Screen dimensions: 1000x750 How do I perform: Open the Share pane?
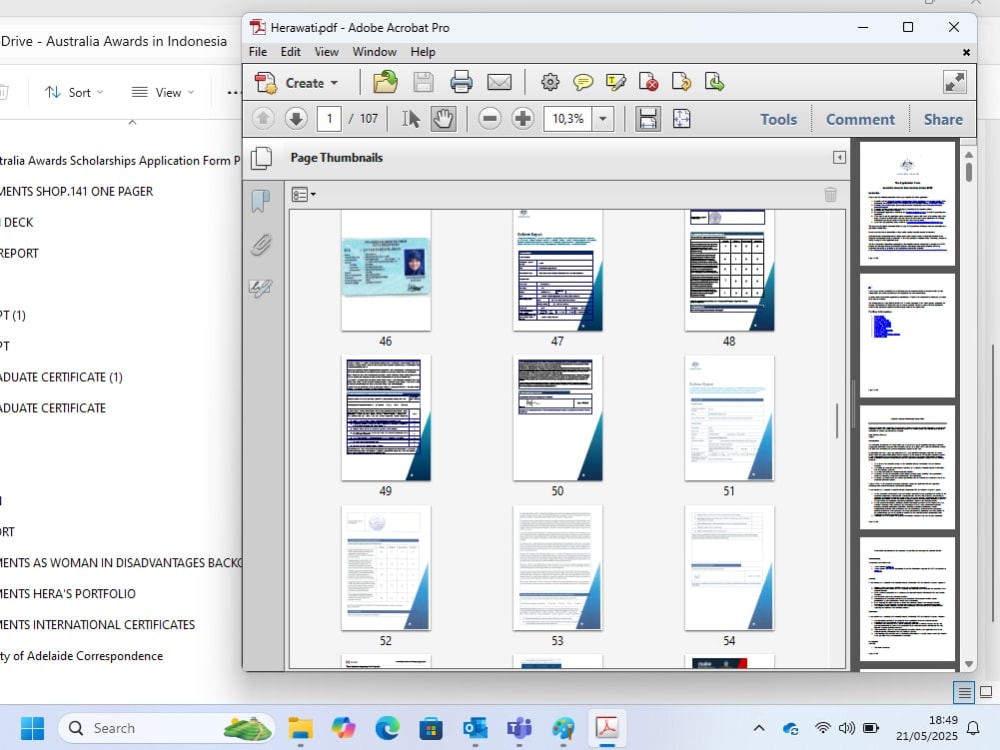click(x=943, y=119)
